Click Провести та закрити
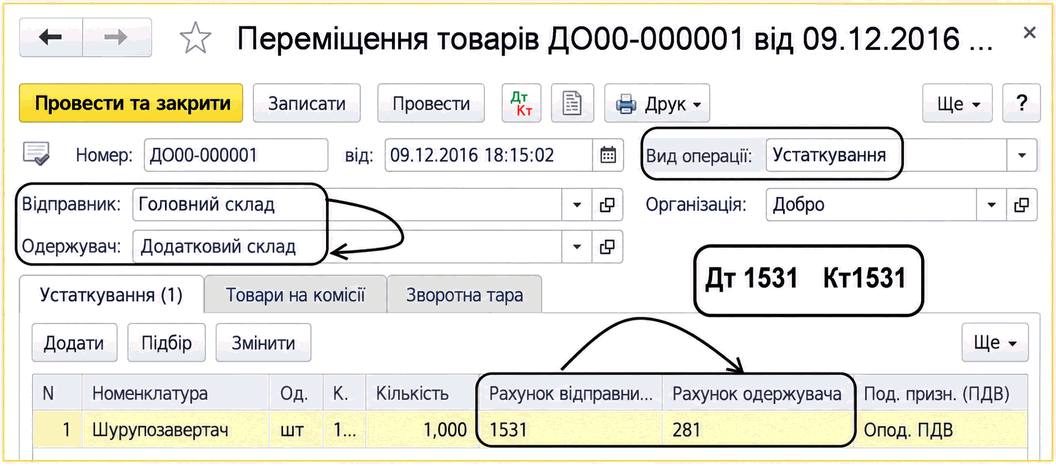1056x466 pixels. point(131,103)
